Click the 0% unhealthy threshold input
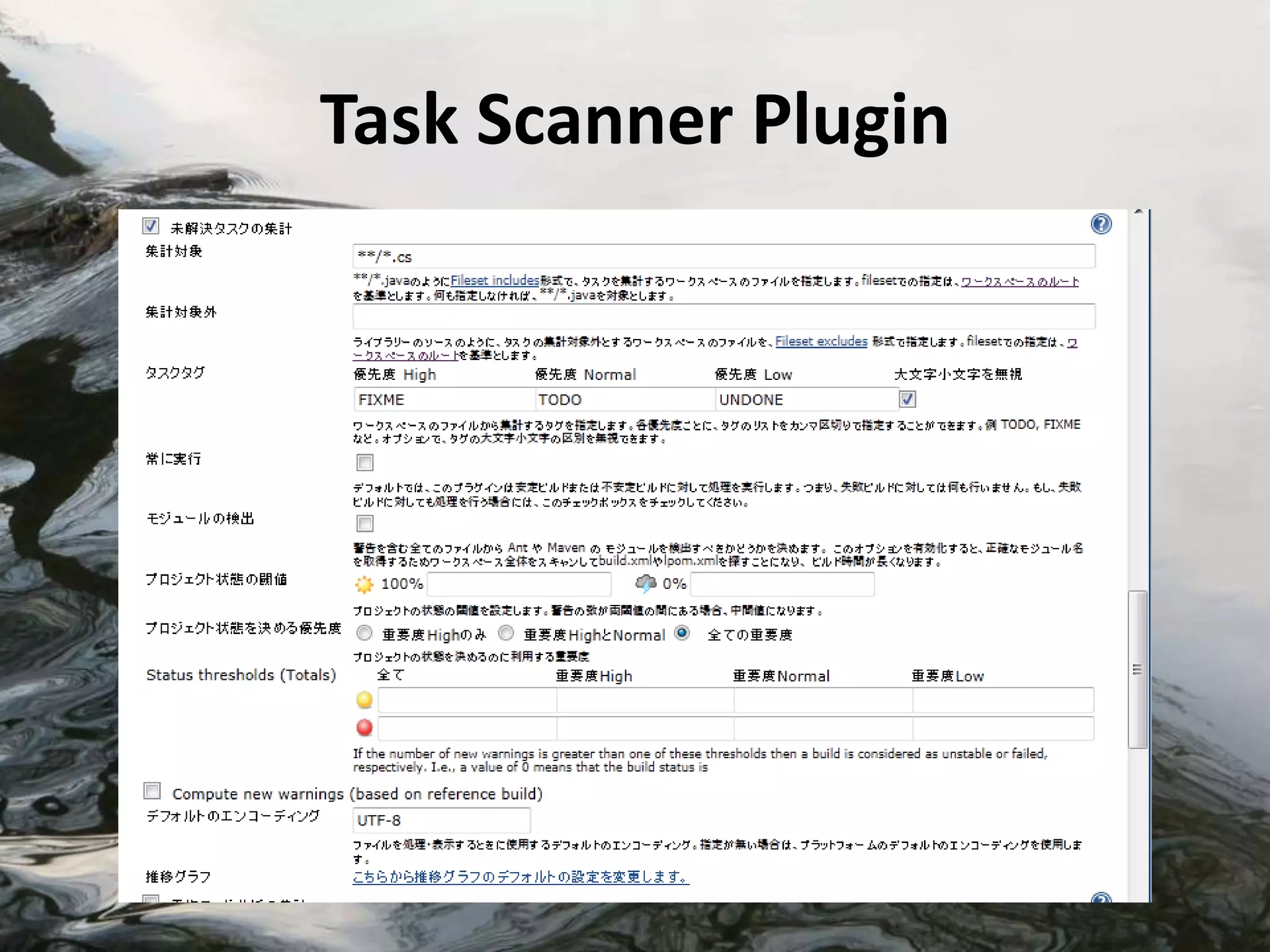 pos(783,584)
